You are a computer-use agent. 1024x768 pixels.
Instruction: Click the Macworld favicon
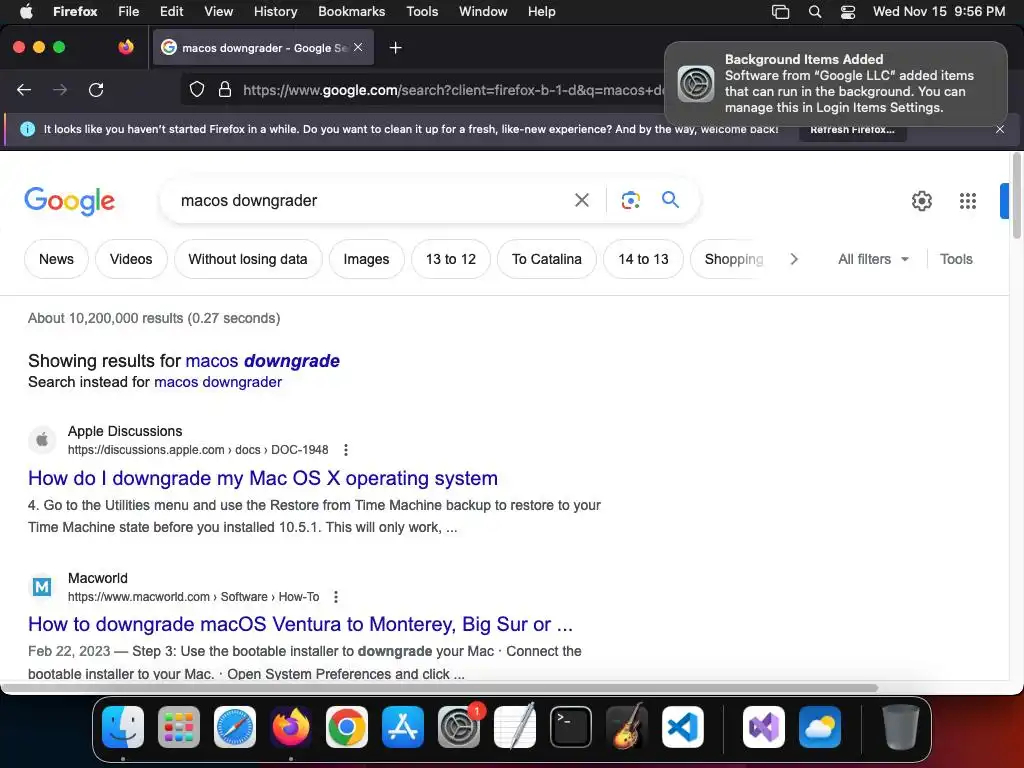coord(42,586)
